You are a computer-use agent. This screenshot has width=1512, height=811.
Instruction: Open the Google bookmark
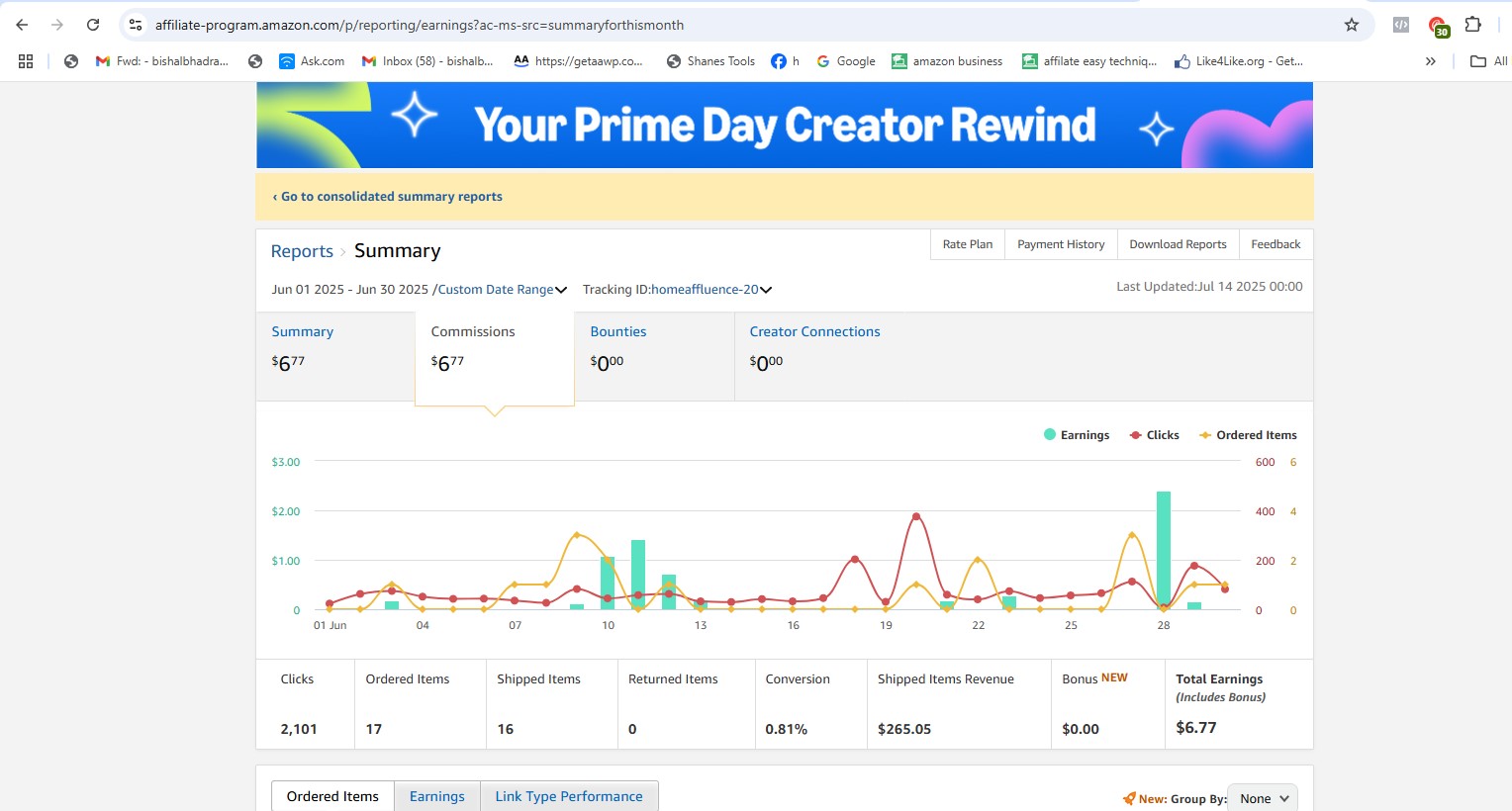point(846,61)
